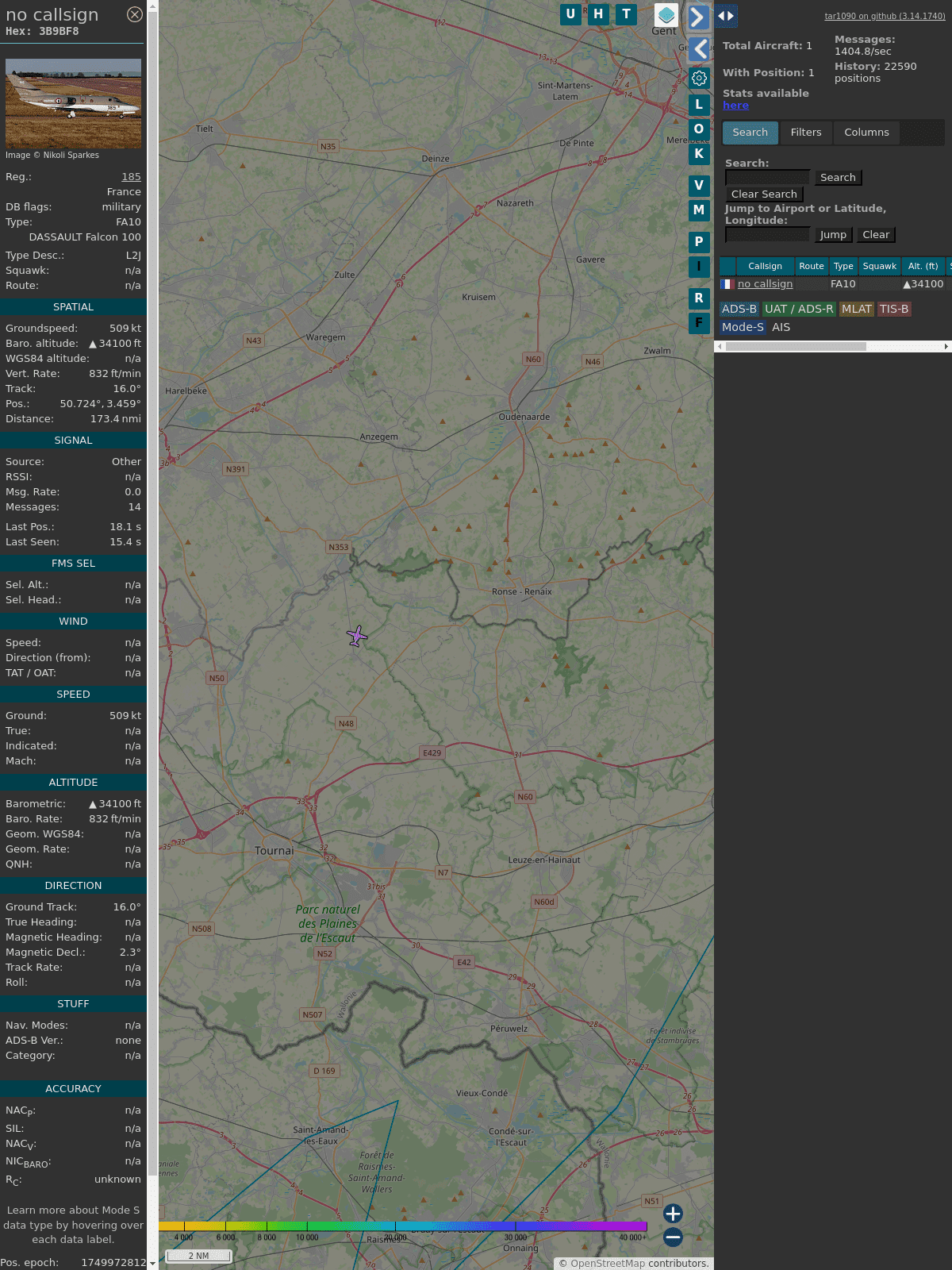
Task: Collapse sidebar with right chevron arrow
Action: click(698, 17)
